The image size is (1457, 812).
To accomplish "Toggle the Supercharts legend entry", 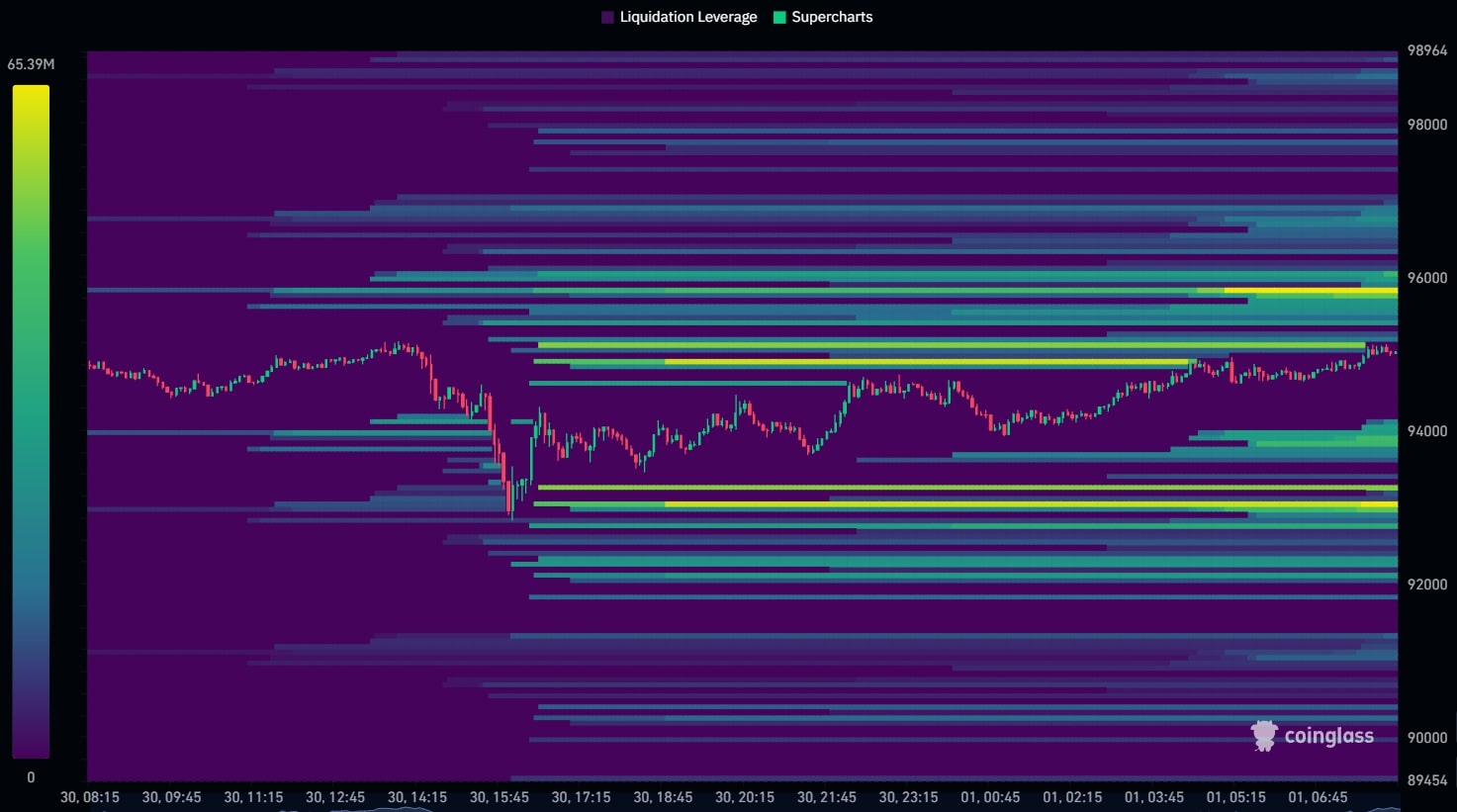I will 823,17.
